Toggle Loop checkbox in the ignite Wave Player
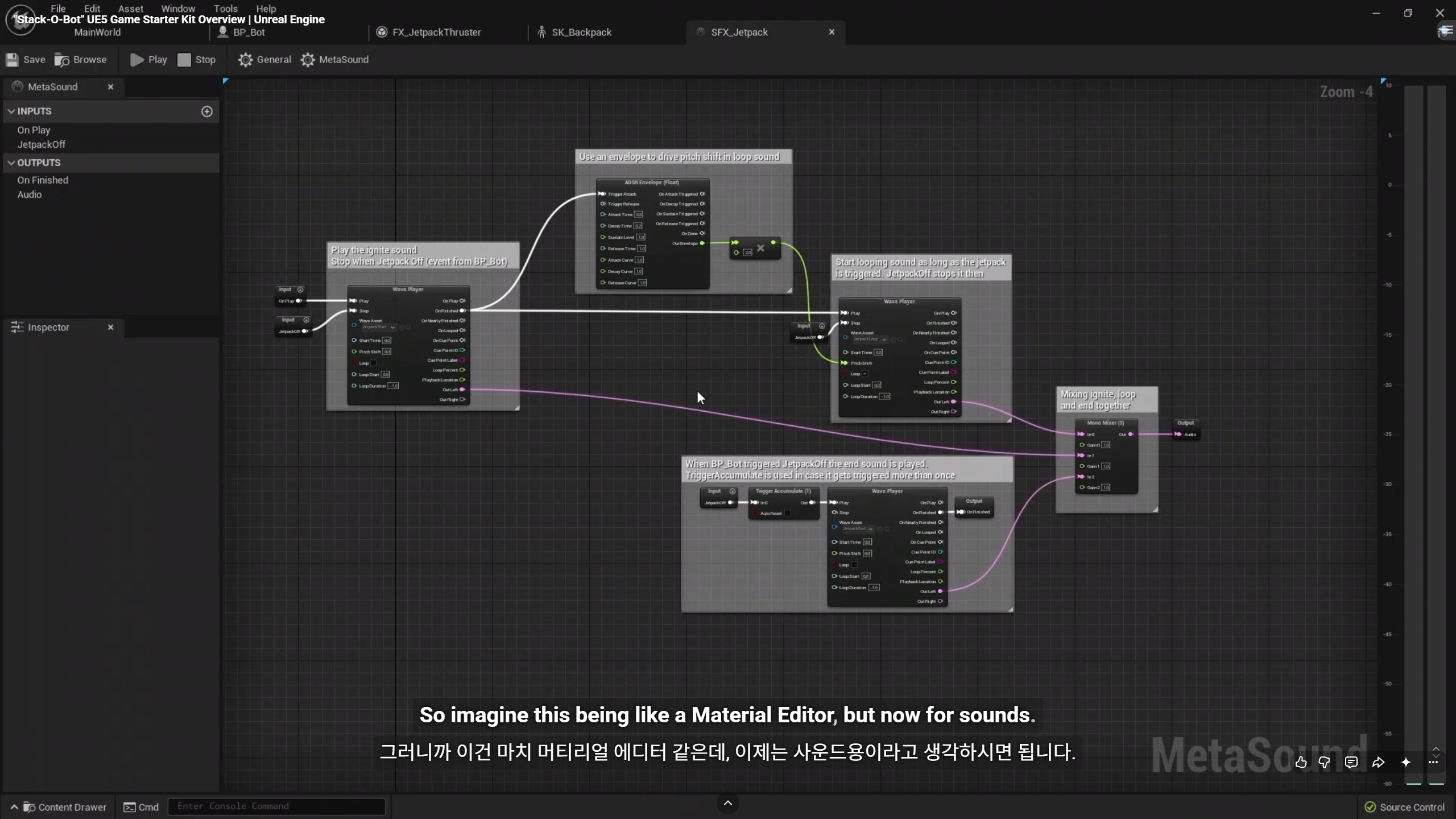This screenshot has height=819, width=1456. tap(374, 363)
